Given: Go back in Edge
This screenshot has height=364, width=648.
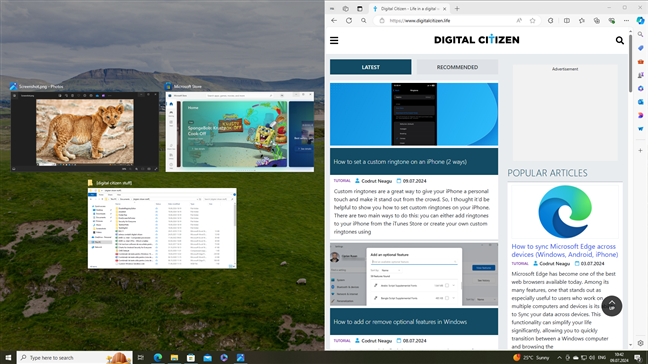Looking at the screenshot, I should point(334,21).
